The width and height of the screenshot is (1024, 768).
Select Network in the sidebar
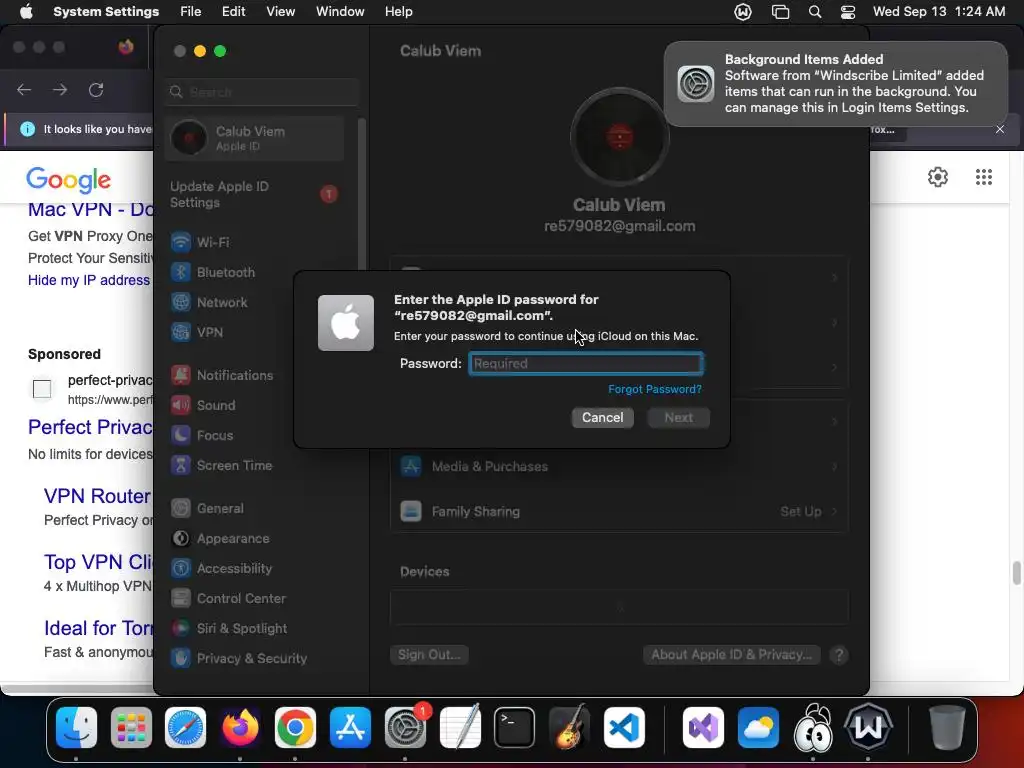pyautogui.click(x=255, y=302)
